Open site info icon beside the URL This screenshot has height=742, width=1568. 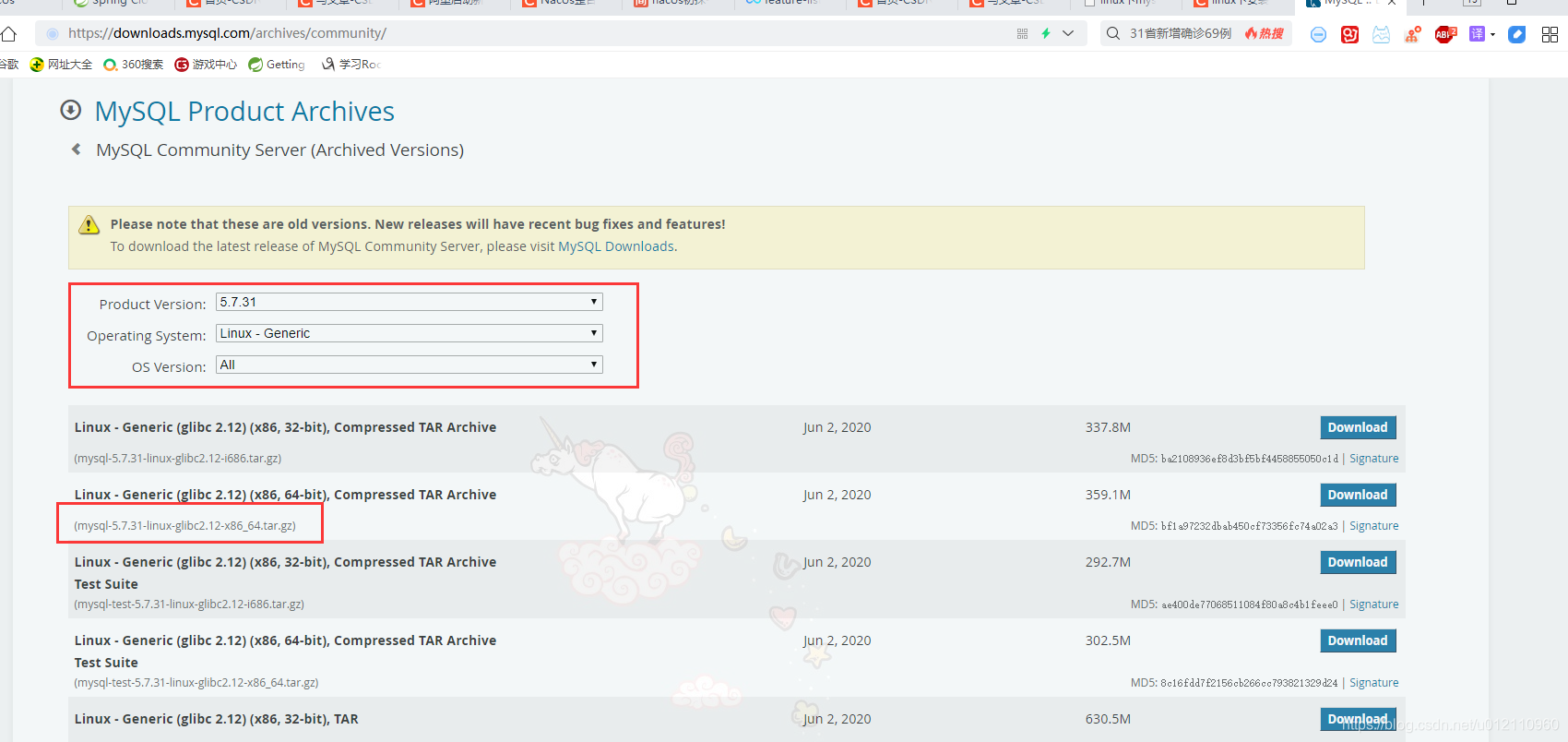coord(53,33)
